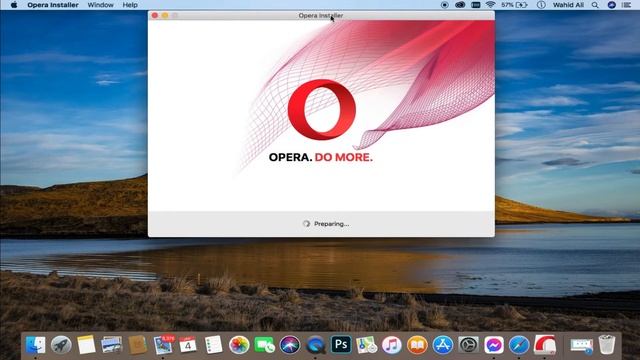Open the brown Contacts book in Dock
This screenshot has height=360, width=640.
click(138, 345)
